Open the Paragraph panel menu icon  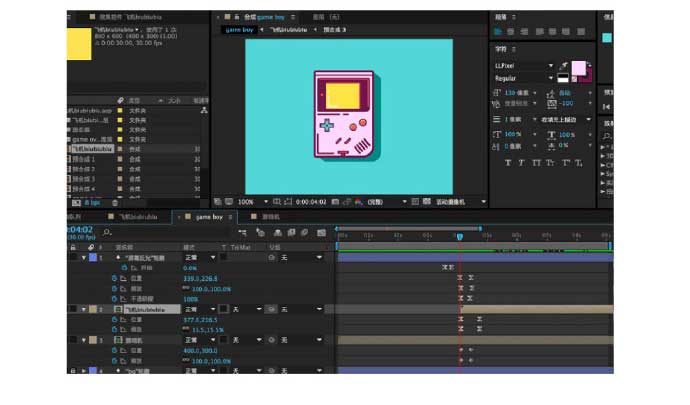click(514, 17)
